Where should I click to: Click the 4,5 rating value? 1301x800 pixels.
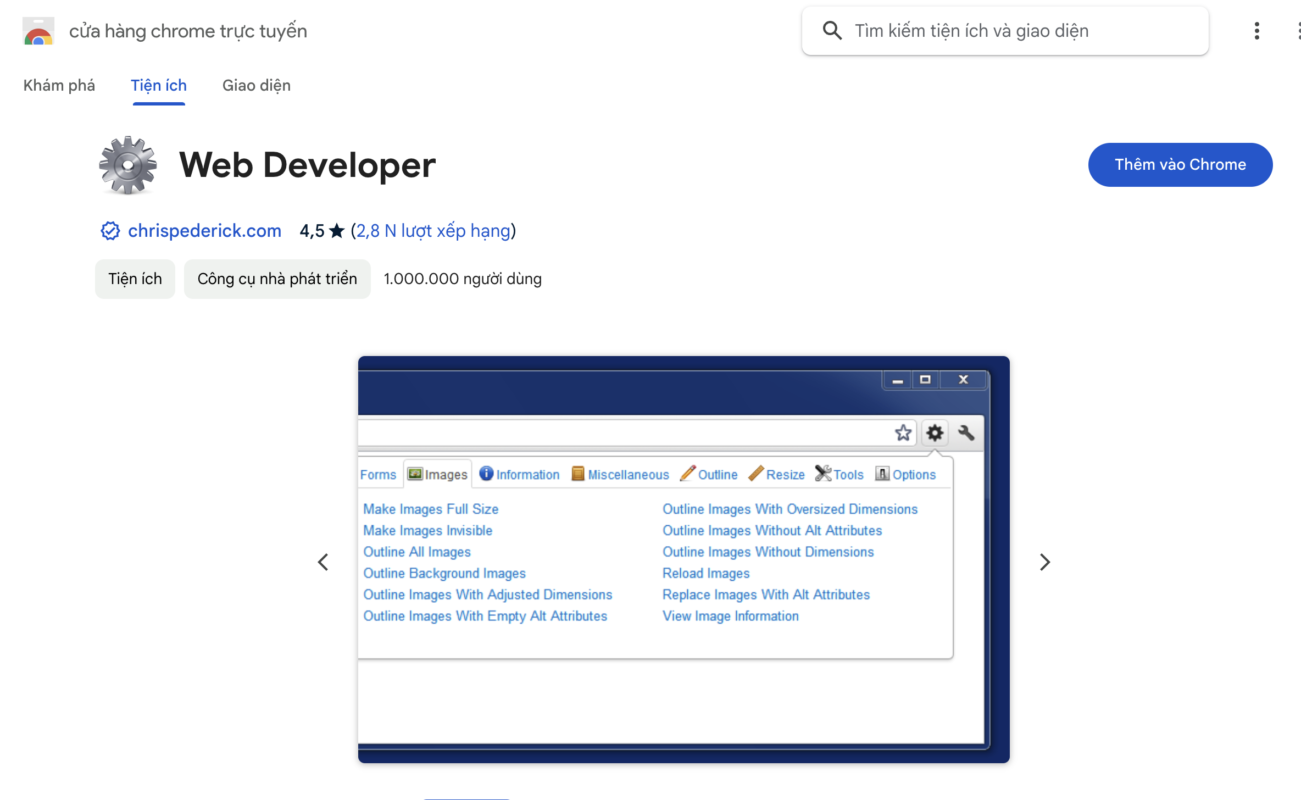click(x=312, y=231)
